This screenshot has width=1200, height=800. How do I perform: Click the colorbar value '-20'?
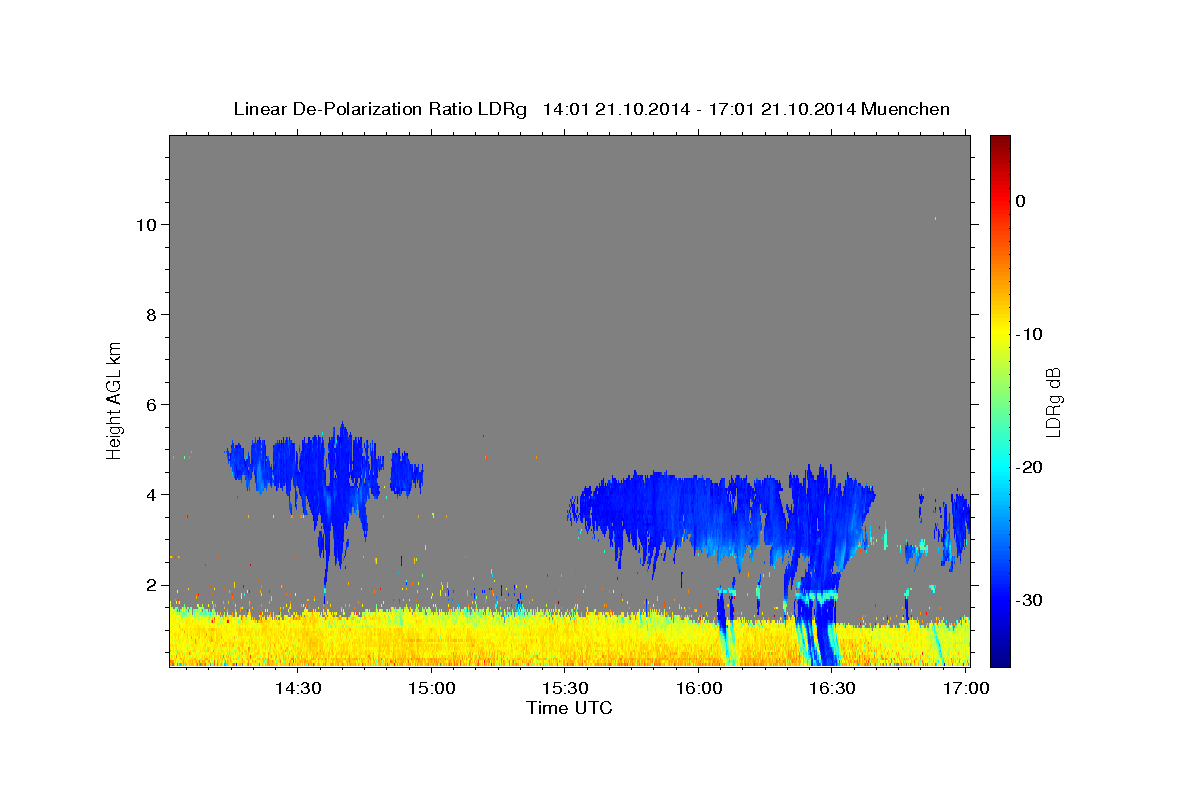[x=1029, y=467]
